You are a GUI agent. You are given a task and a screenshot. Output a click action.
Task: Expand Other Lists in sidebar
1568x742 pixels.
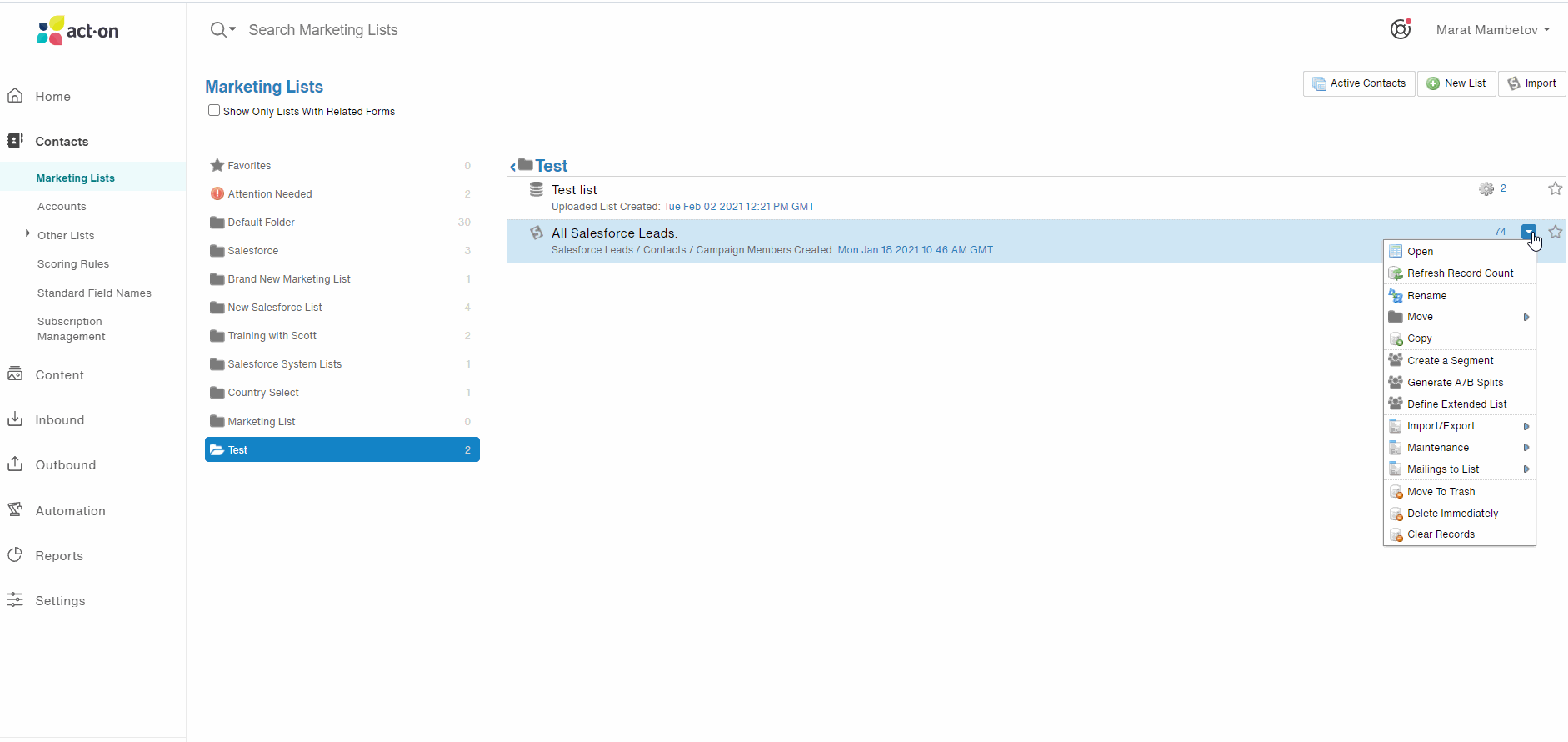tap(27, 234)
